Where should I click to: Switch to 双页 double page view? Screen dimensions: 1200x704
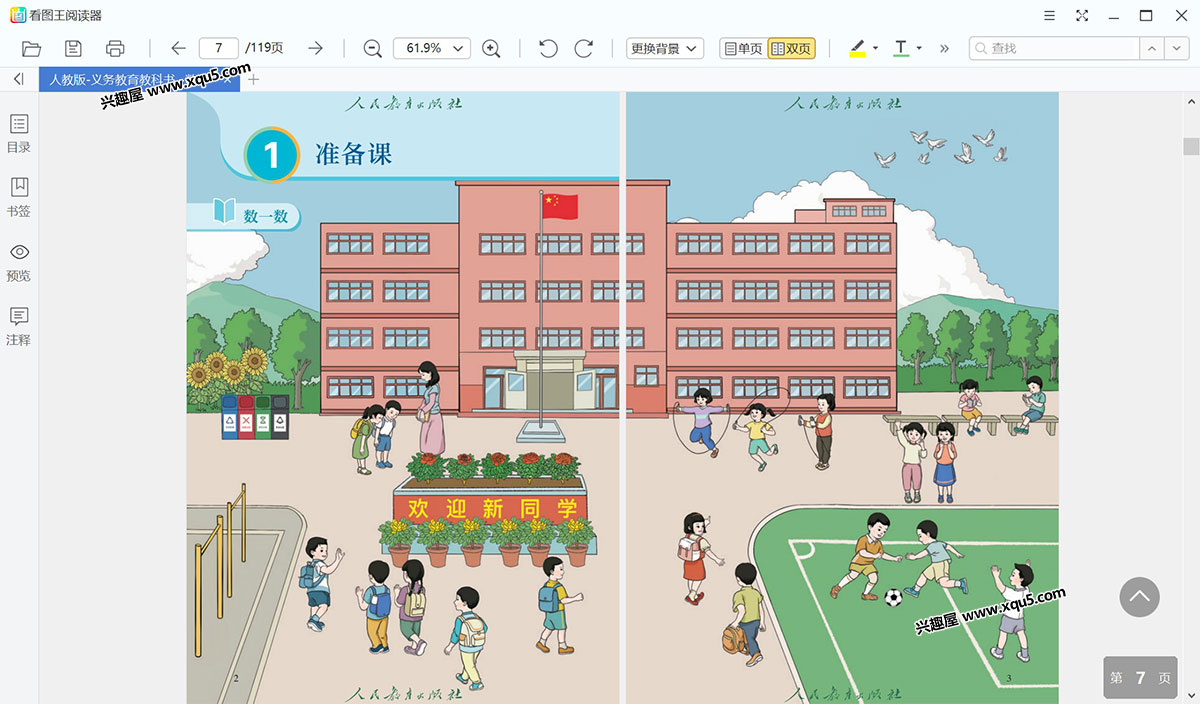pyautogui.click(x=791, y=48)
